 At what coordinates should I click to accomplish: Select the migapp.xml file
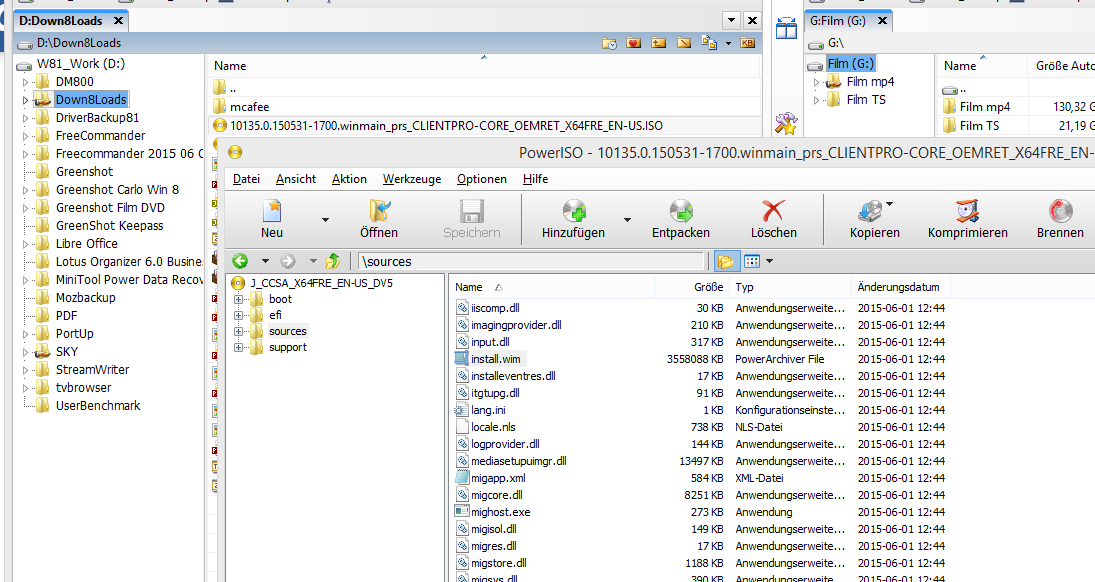point(498,478)
